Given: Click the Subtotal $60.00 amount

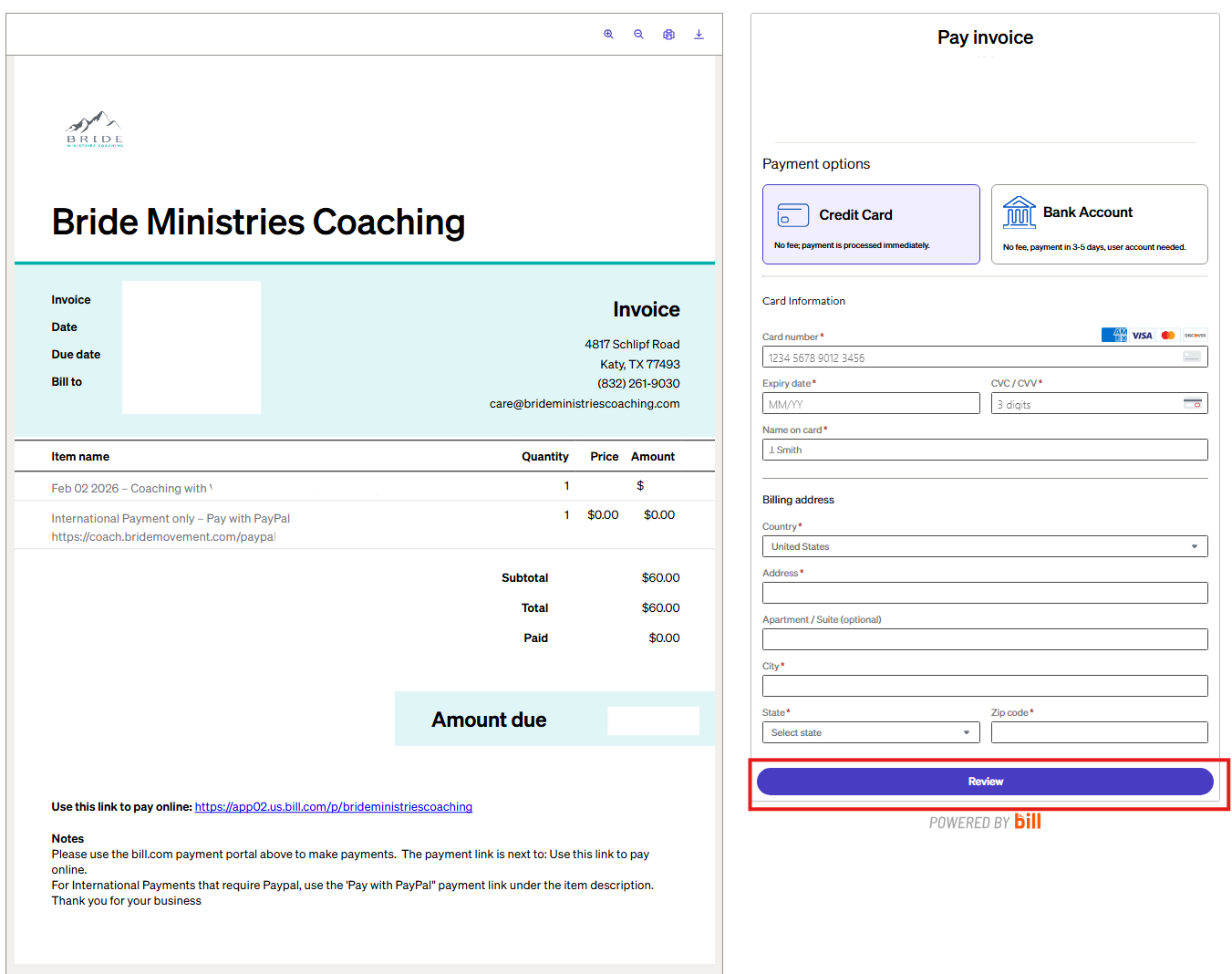Looking at the screenshot, I should [x=661, y=578].
